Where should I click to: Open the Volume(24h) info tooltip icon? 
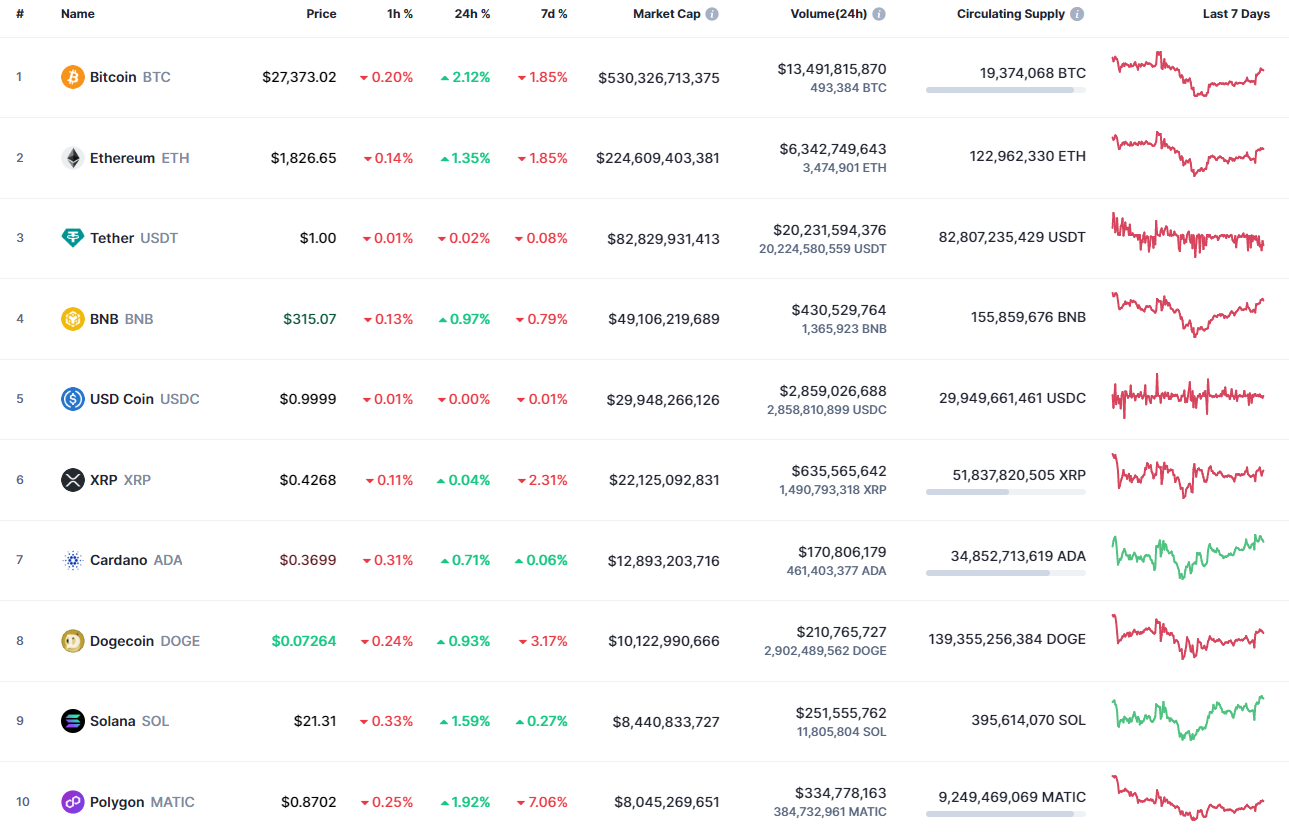point(879,14)
